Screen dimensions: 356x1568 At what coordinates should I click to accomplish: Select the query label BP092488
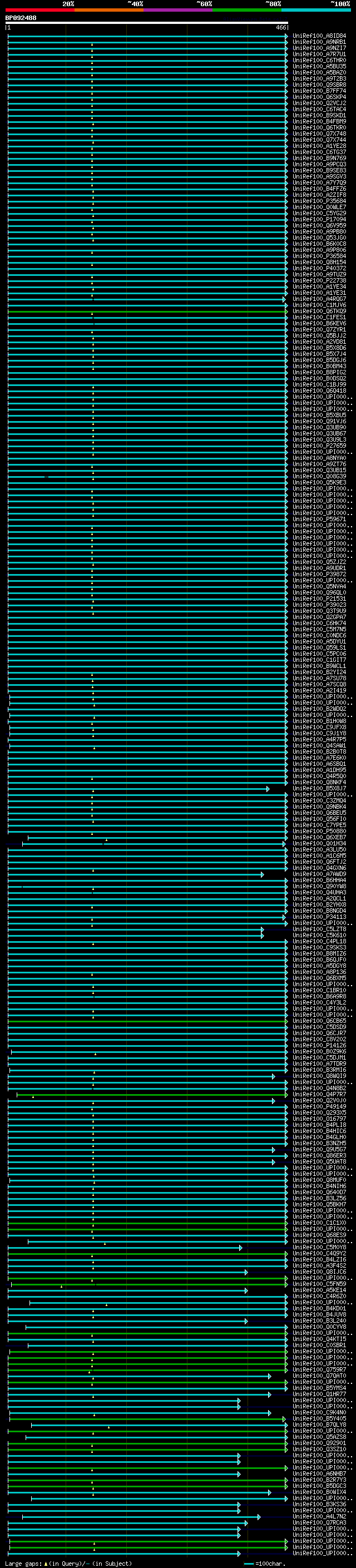coord(21,18)
